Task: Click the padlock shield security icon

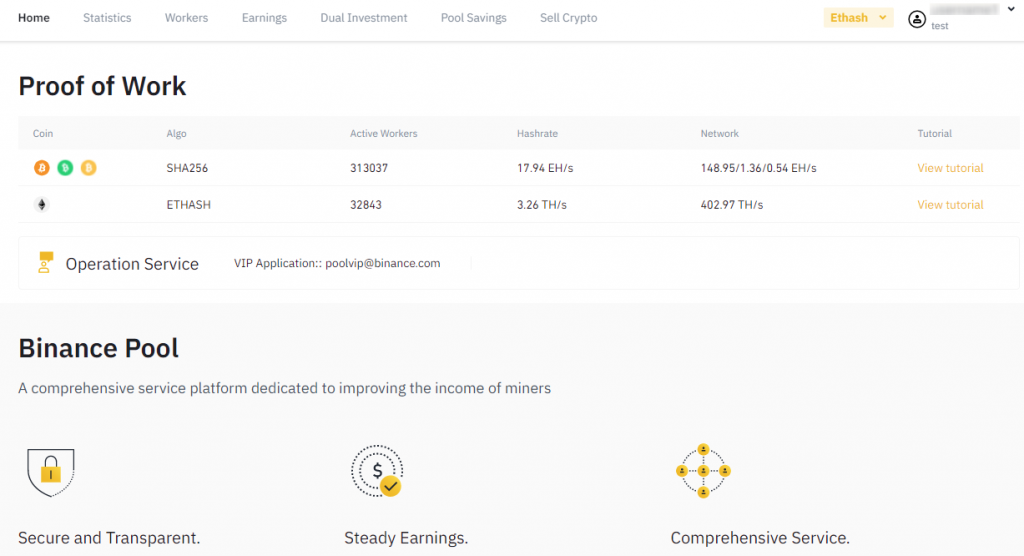Action: [x=50, y=470]
